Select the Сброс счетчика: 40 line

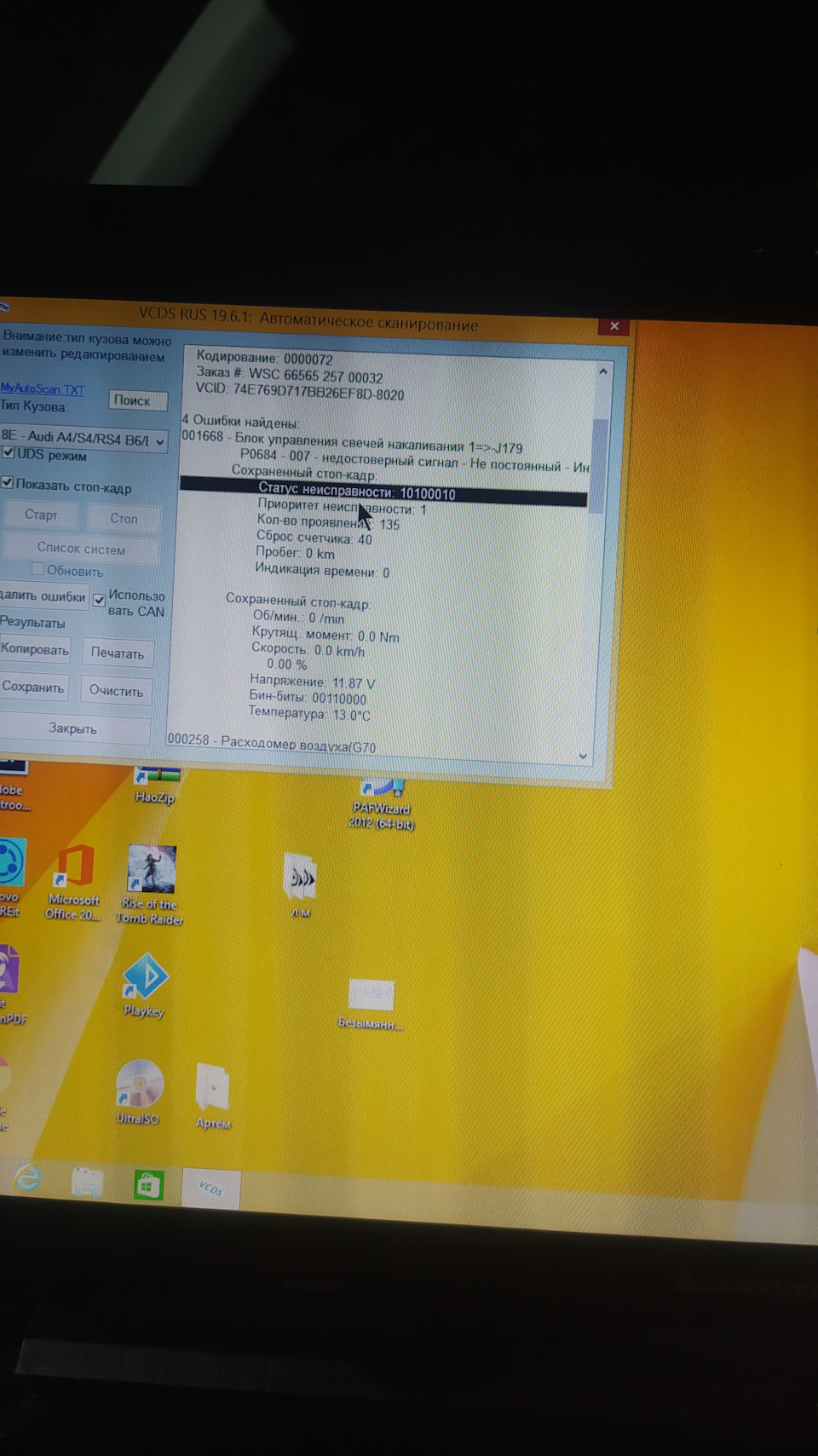pyautogui.click(x=314, y=538)
